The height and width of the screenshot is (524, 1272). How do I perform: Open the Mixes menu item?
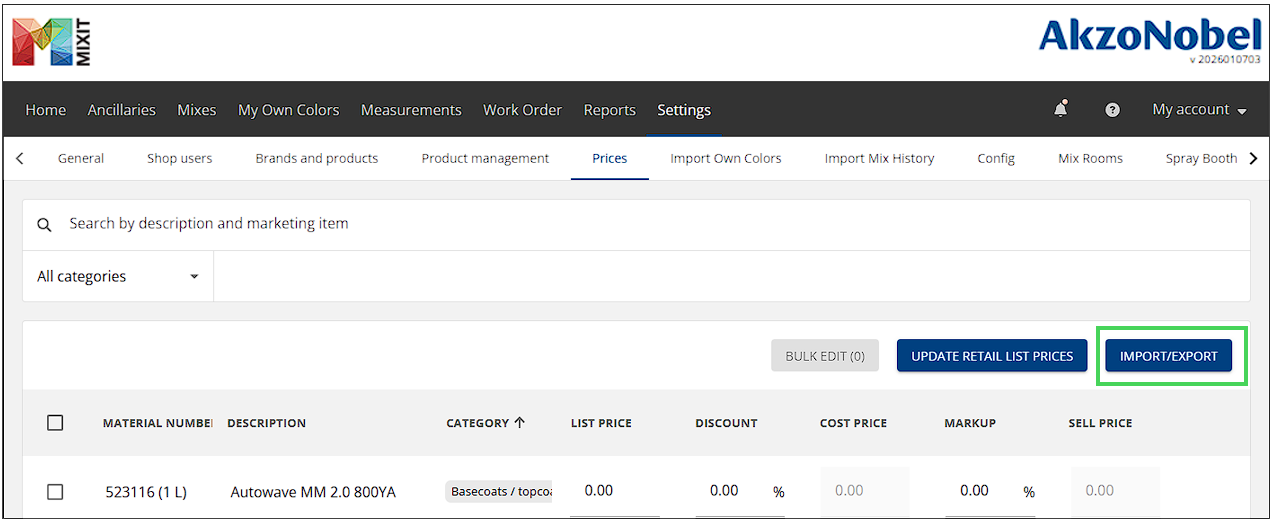tap(197, 110)
